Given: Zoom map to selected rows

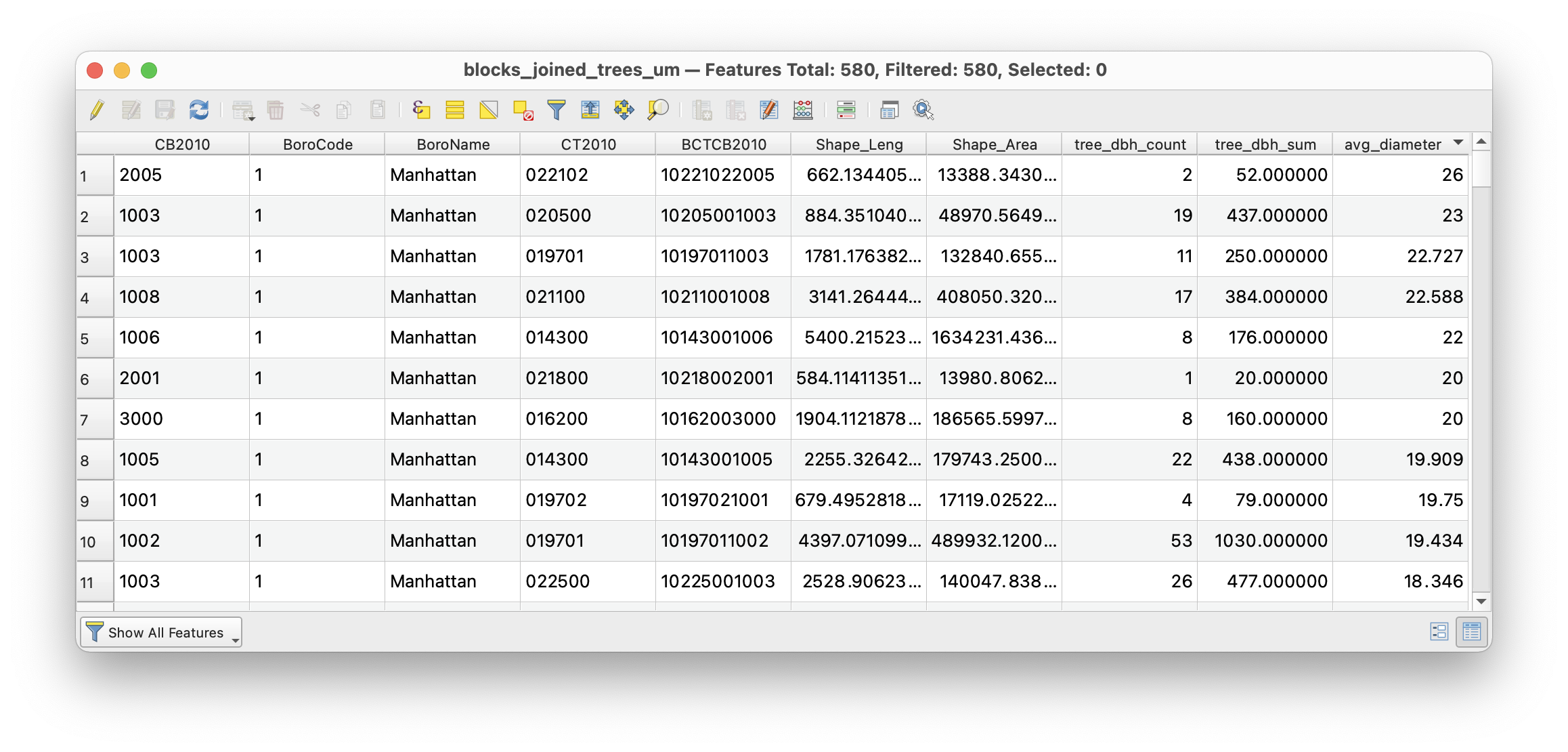Looking at the screenshot, I should tap(658, 110).
